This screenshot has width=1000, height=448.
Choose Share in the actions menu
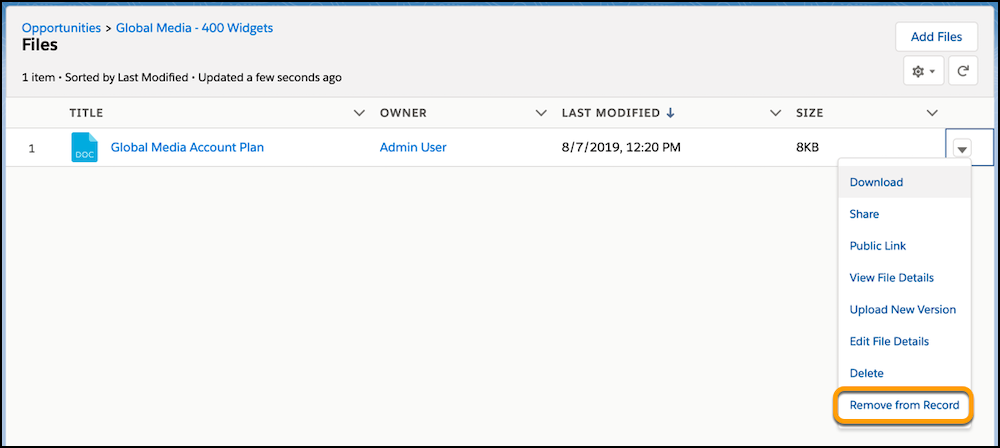coord(864,214)
